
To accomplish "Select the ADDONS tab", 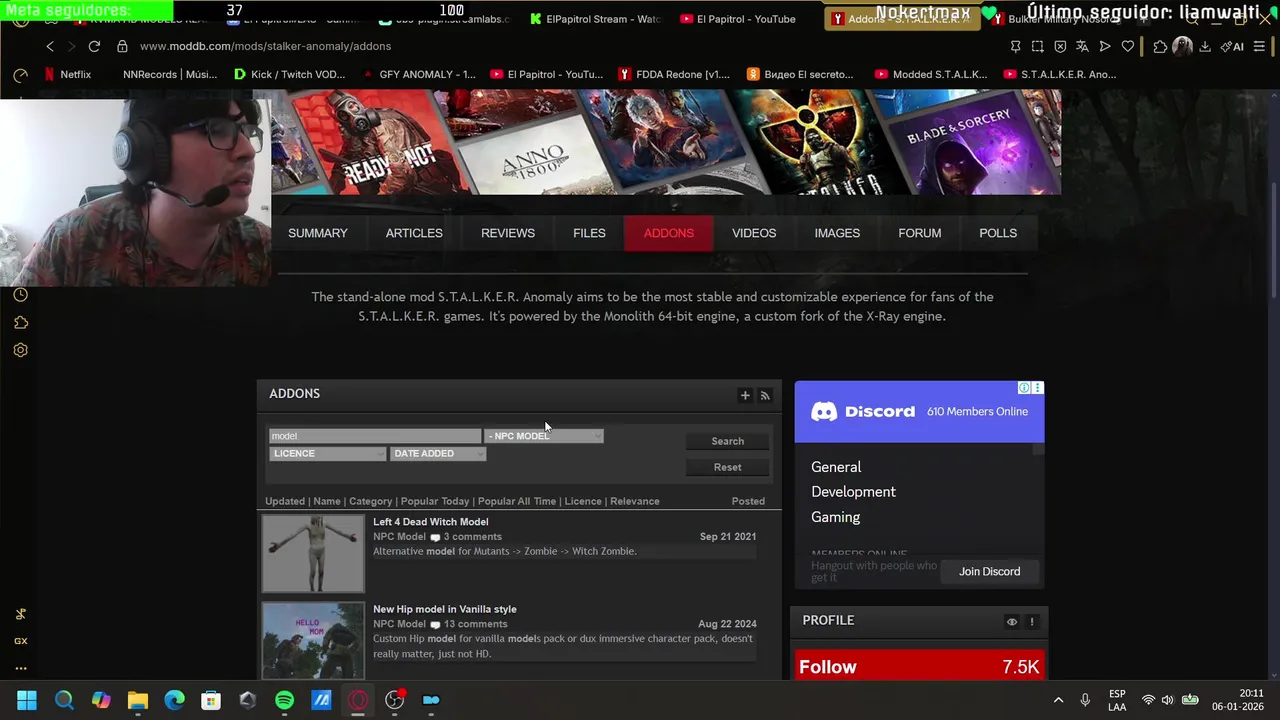I will tap(669, 233).
